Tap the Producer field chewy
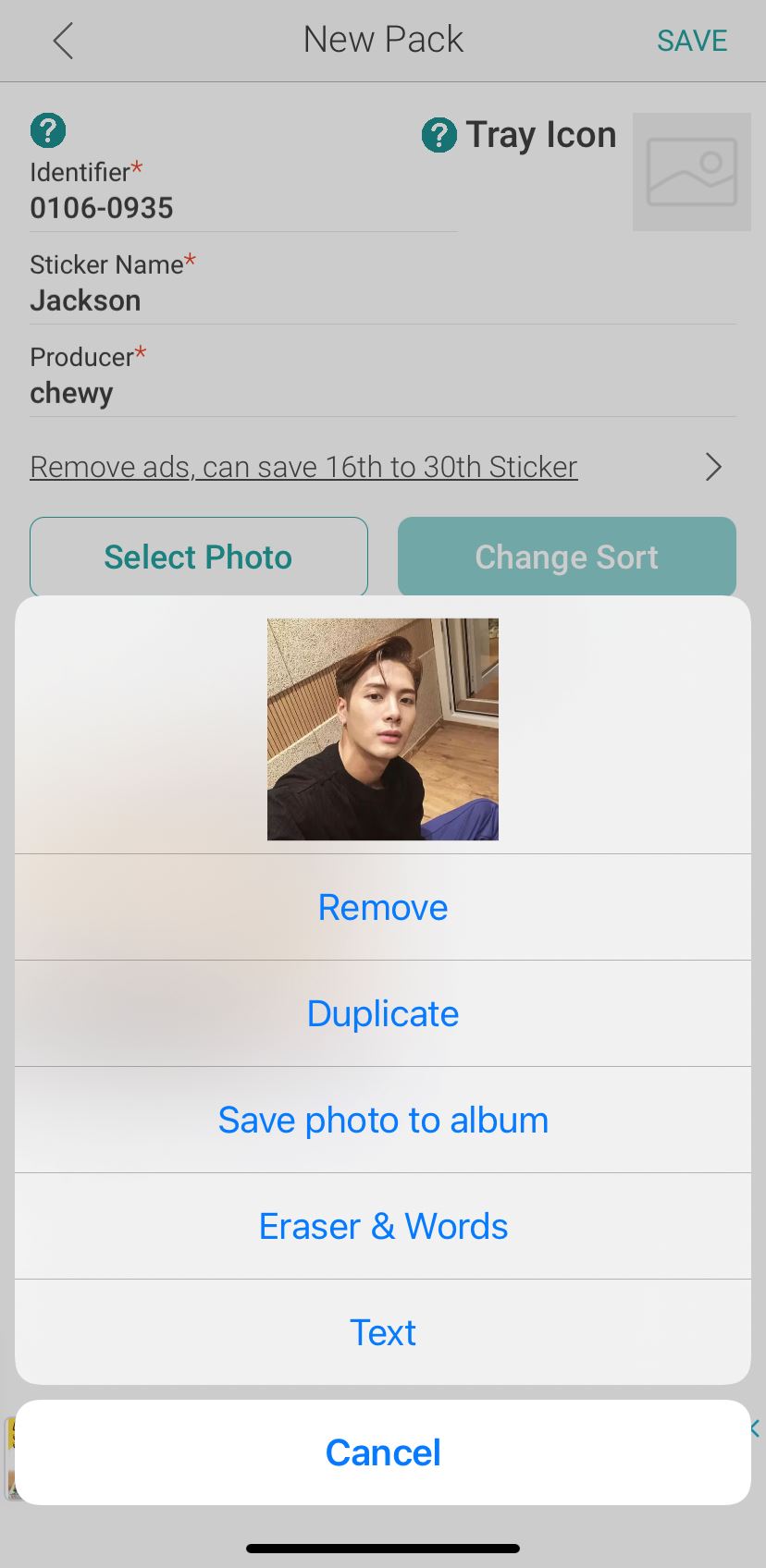Viewport: 766px width, 1568px height. tap(71, 393)
